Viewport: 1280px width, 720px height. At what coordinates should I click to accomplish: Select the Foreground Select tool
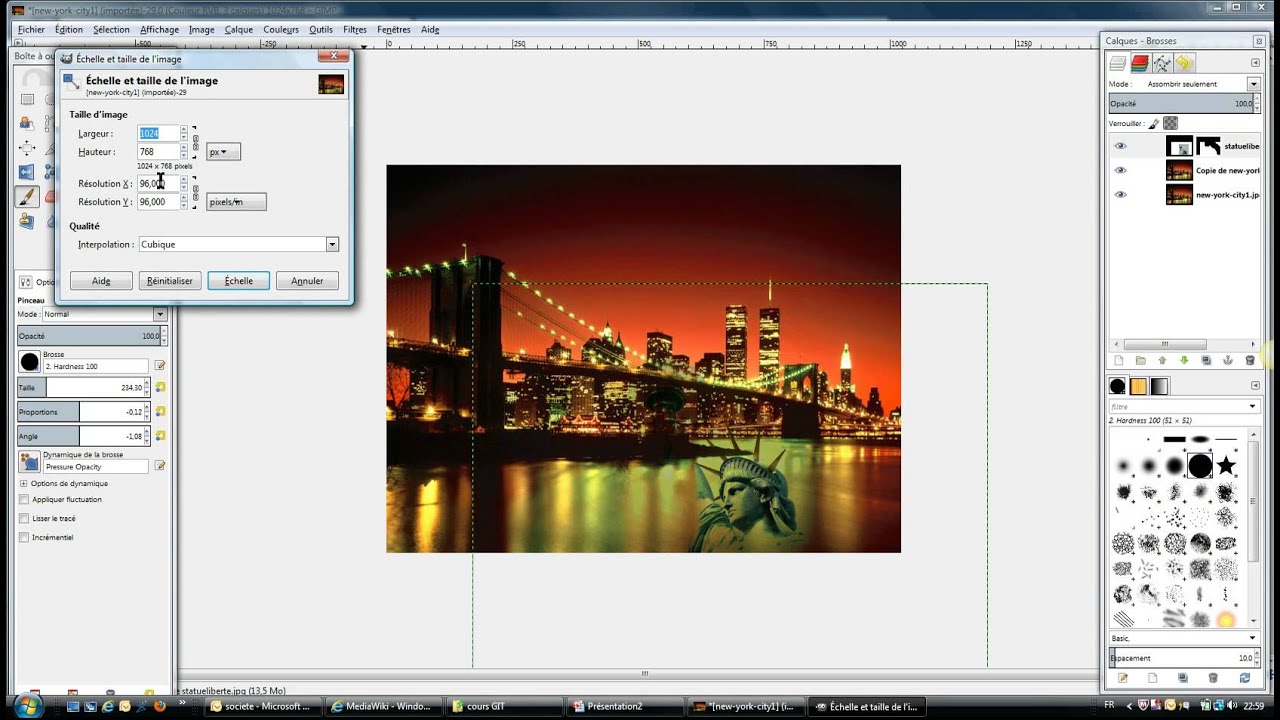click(x=27, y=123)
